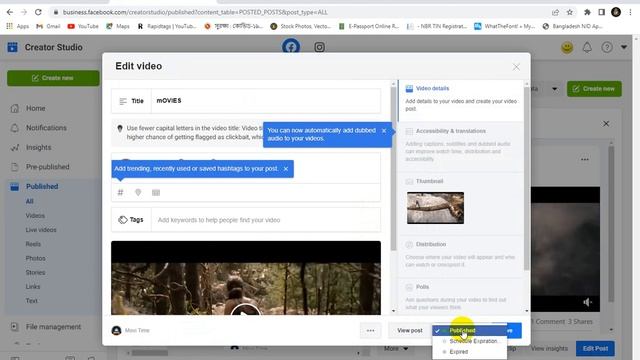The width and height of the screenshot is (640, 360).
Task: Click the Title input field
Action: pyautogui.click(x=266, y=100)
